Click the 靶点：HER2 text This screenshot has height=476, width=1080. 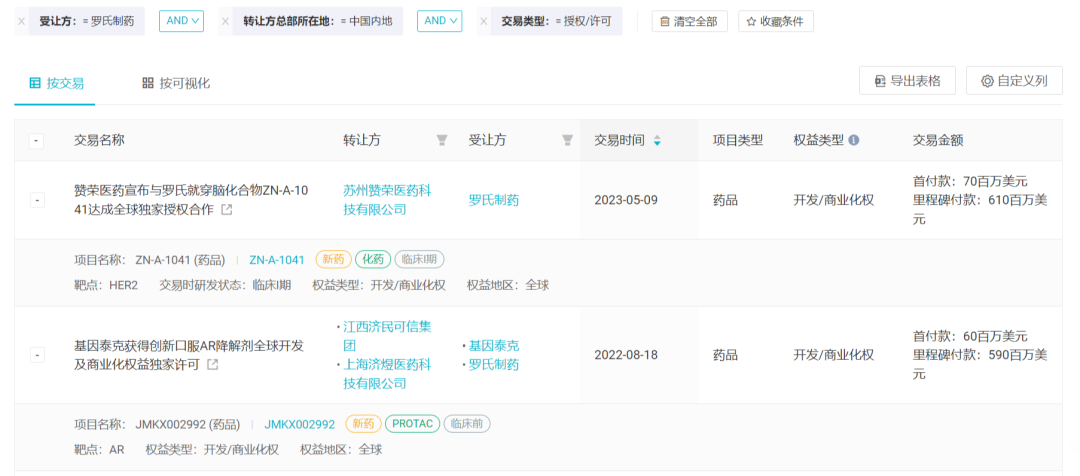[x=106, y=285]
